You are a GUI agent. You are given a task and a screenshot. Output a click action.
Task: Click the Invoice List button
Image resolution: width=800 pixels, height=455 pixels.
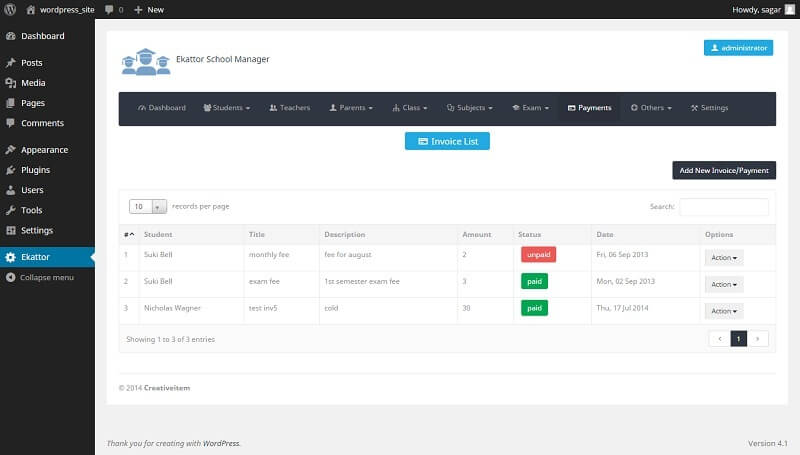(x=447, y=141)
